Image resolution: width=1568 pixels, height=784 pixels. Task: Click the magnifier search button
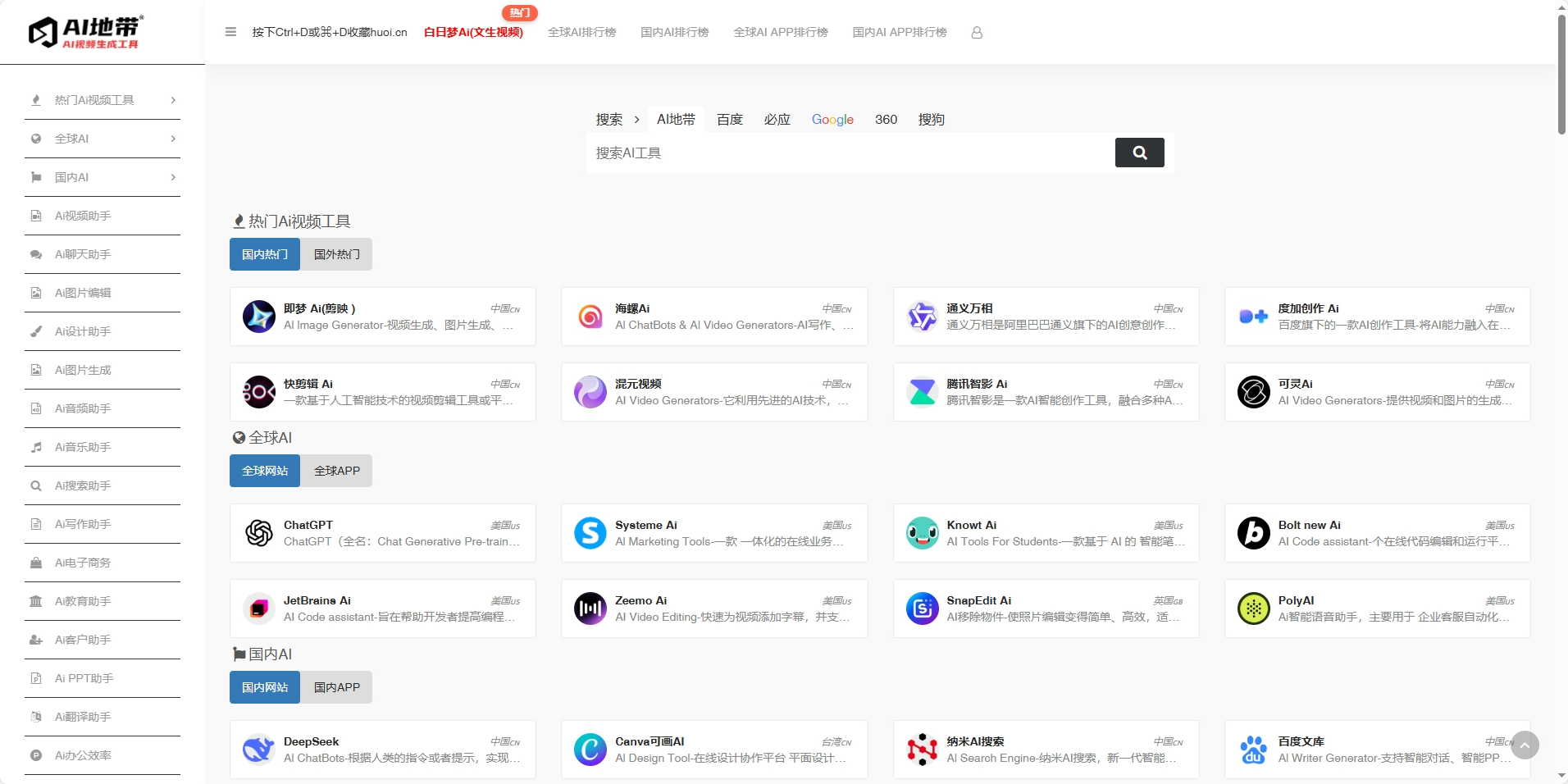tap(1139, 153)
